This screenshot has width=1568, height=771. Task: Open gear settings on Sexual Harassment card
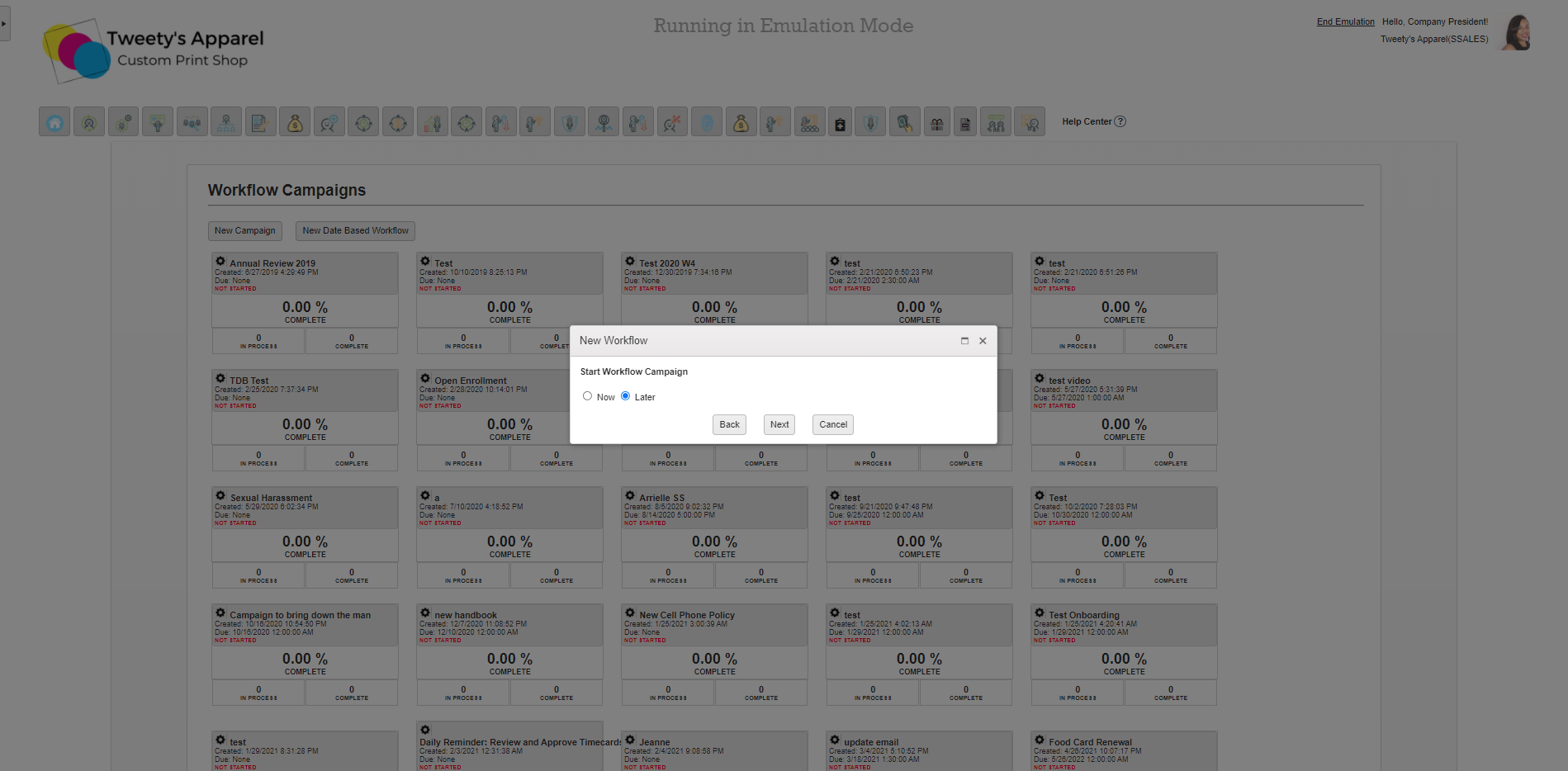(220, 495)
